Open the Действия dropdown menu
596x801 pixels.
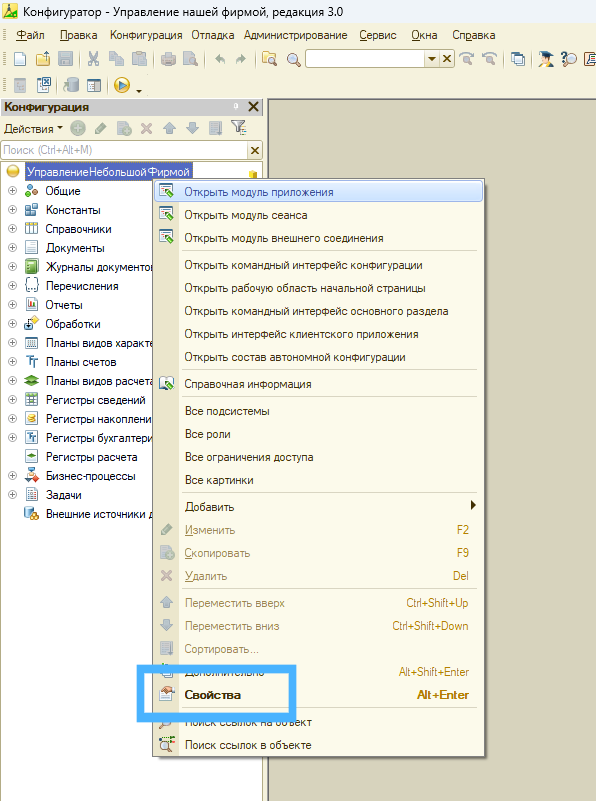tap(33, 129)
